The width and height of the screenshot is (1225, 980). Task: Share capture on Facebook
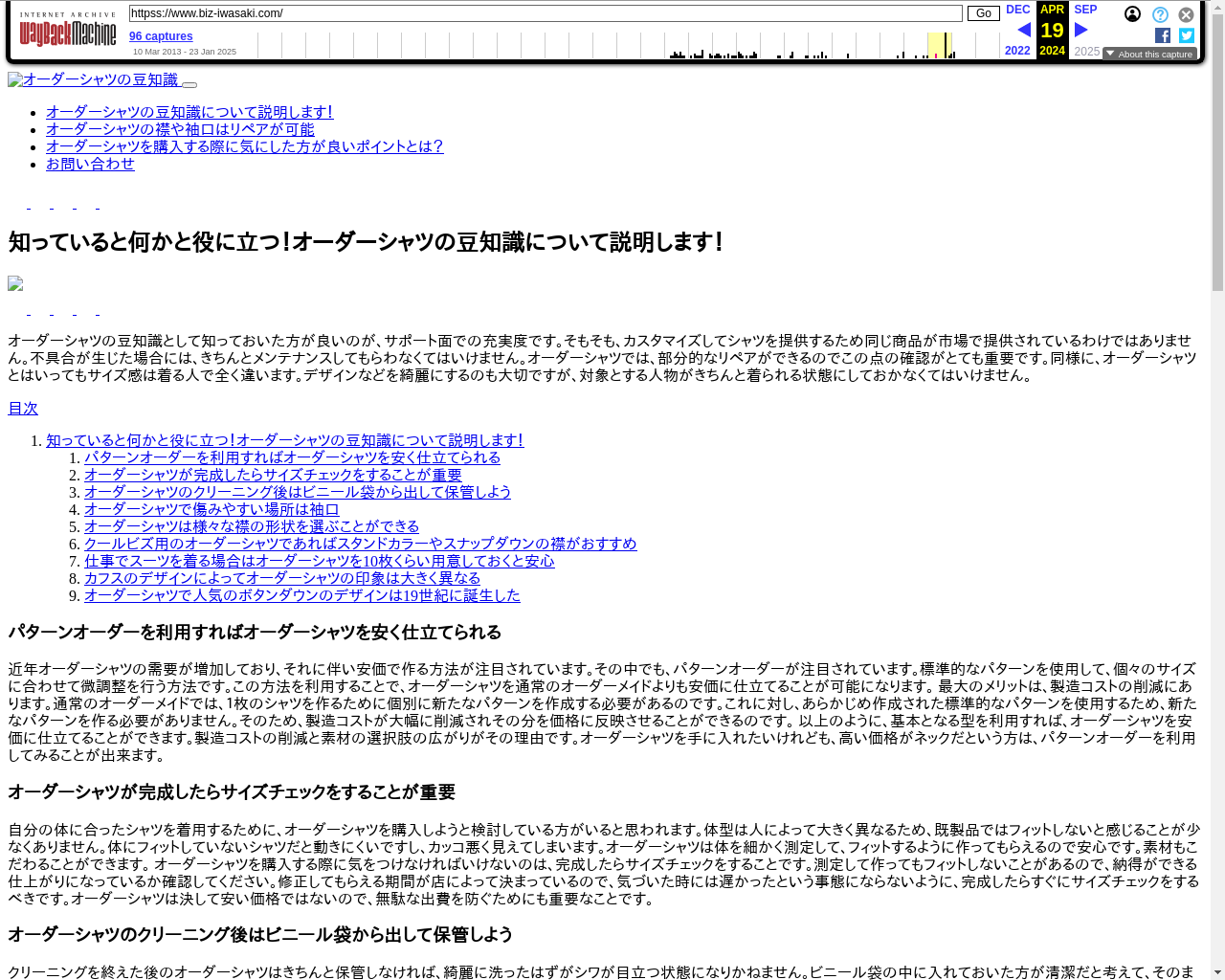(1163, 35)
